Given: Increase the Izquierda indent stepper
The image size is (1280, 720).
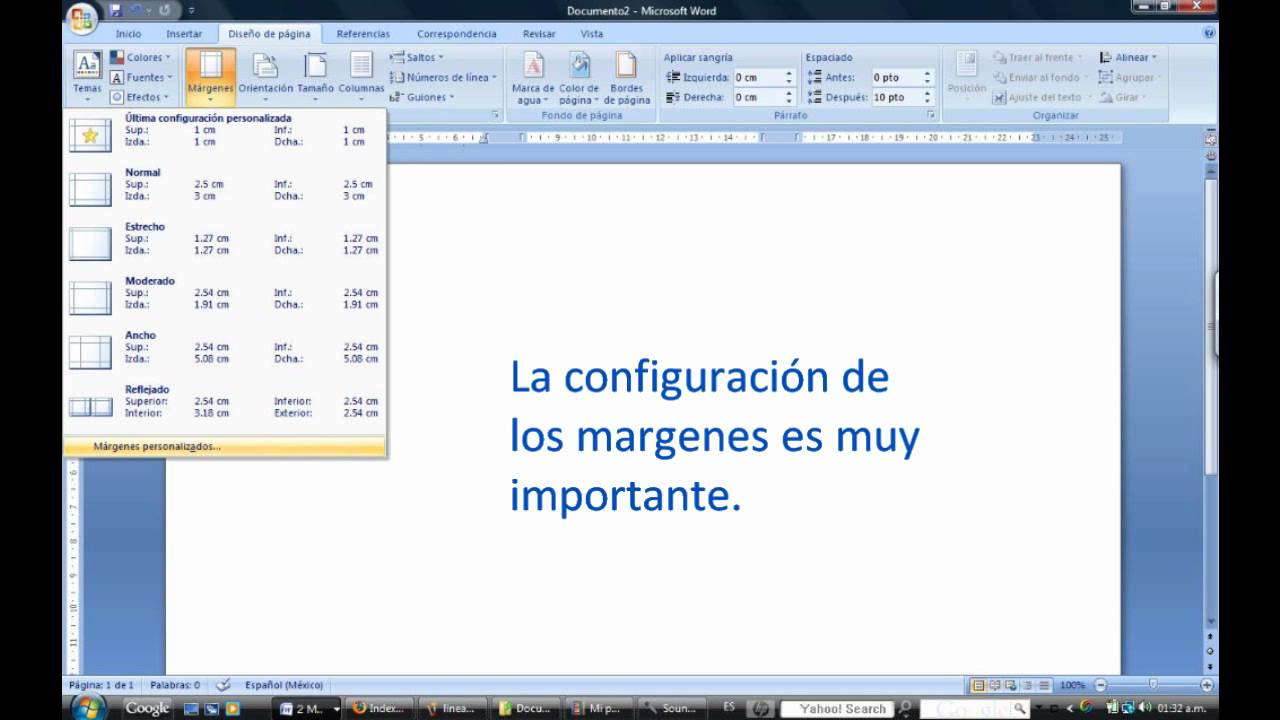Looking at the screenshot, I should [x=789, y=73].
